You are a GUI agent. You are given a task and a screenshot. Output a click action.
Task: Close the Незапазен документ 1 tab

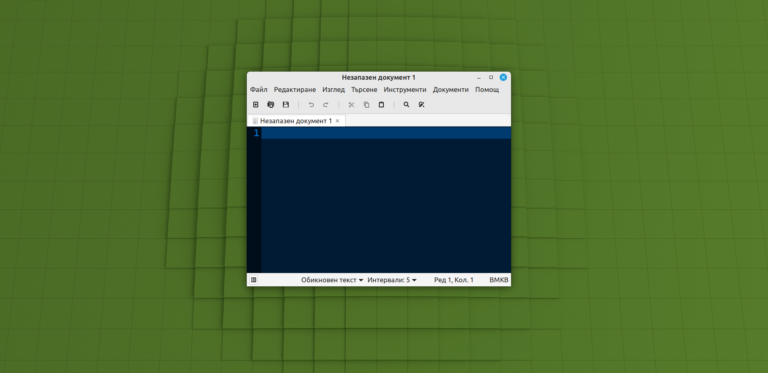pos(337,120)
